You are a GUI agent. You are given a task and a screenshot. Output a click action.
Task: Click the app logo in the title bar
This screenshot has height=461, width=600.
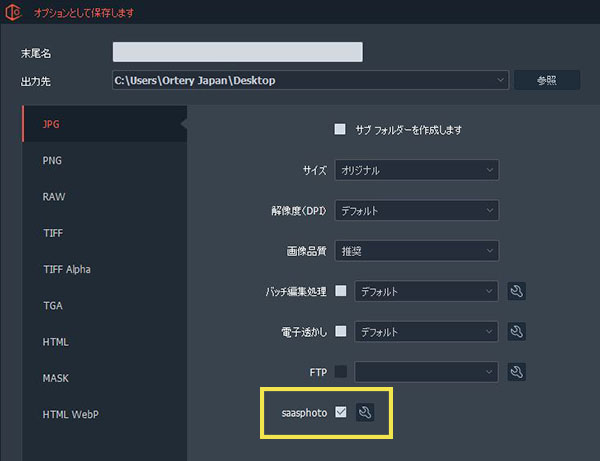[15, 14]
